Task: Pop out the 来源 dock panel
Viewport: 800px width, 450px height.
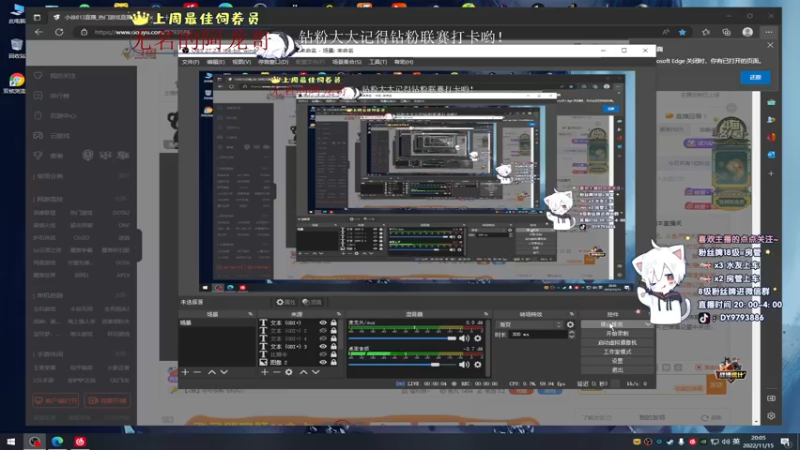Action: [x=339, y=314]
